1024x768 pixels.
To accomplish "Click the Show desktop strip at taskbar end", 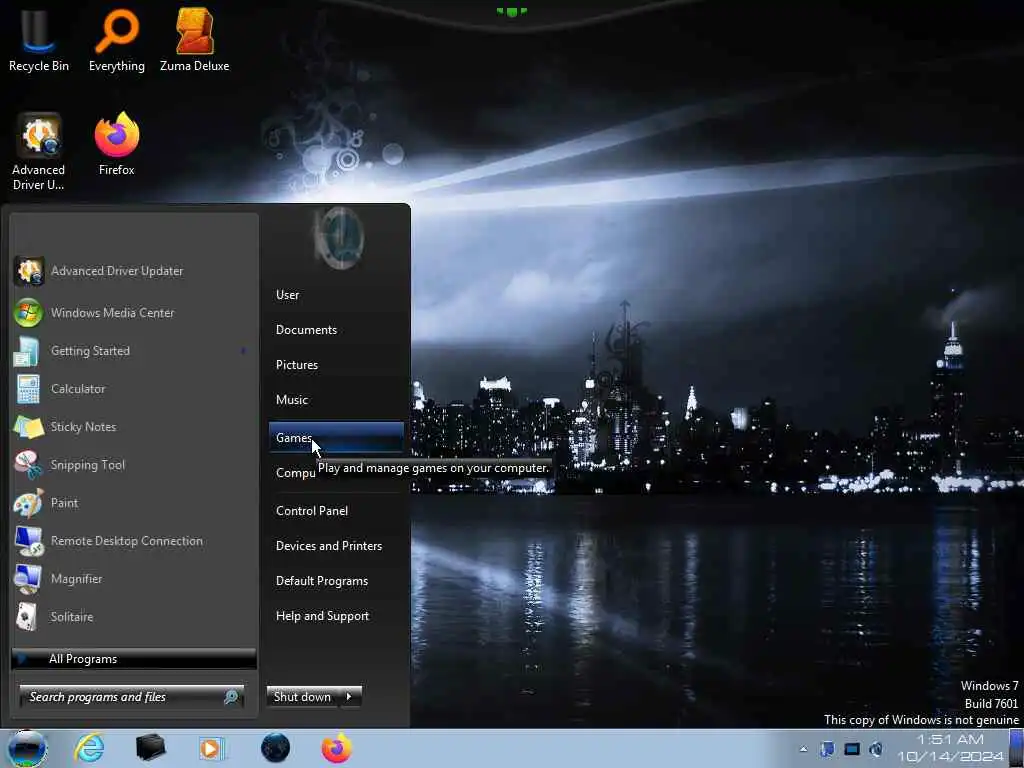I will 1016,748.
